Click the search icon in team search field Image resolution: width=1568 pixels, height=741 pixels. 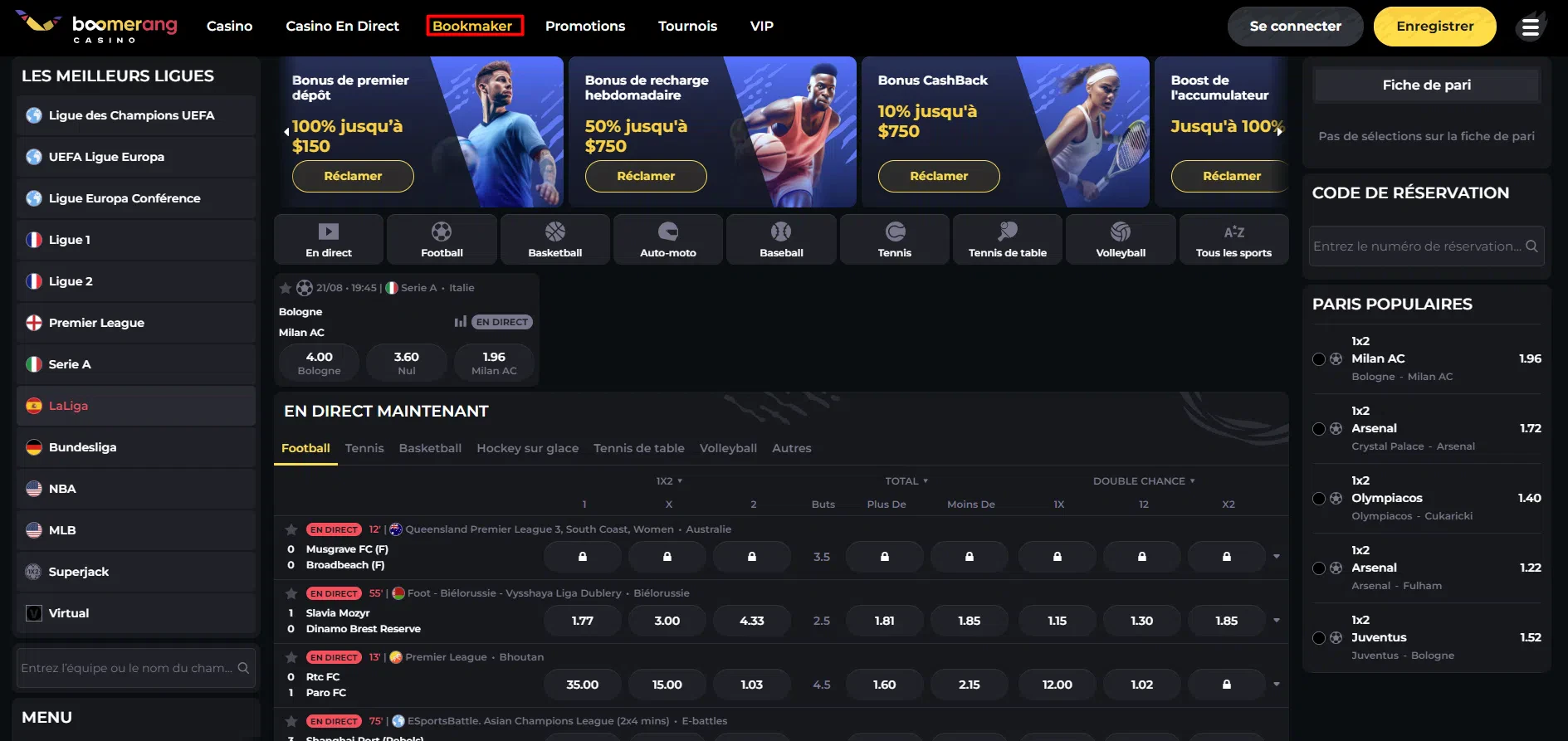[243, 668]
